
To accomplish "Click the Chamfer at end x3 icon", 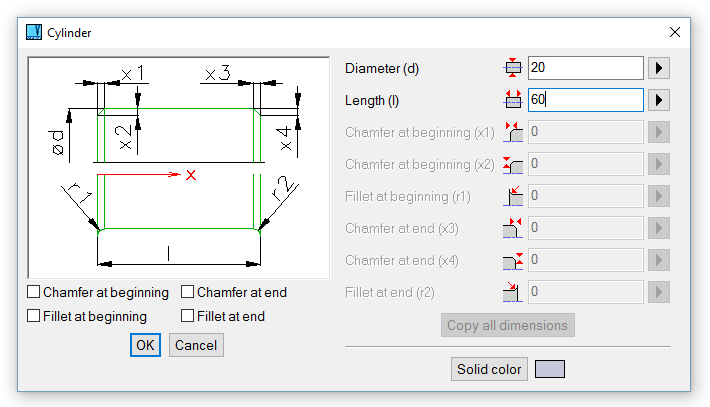I will (x=513, y=228).
